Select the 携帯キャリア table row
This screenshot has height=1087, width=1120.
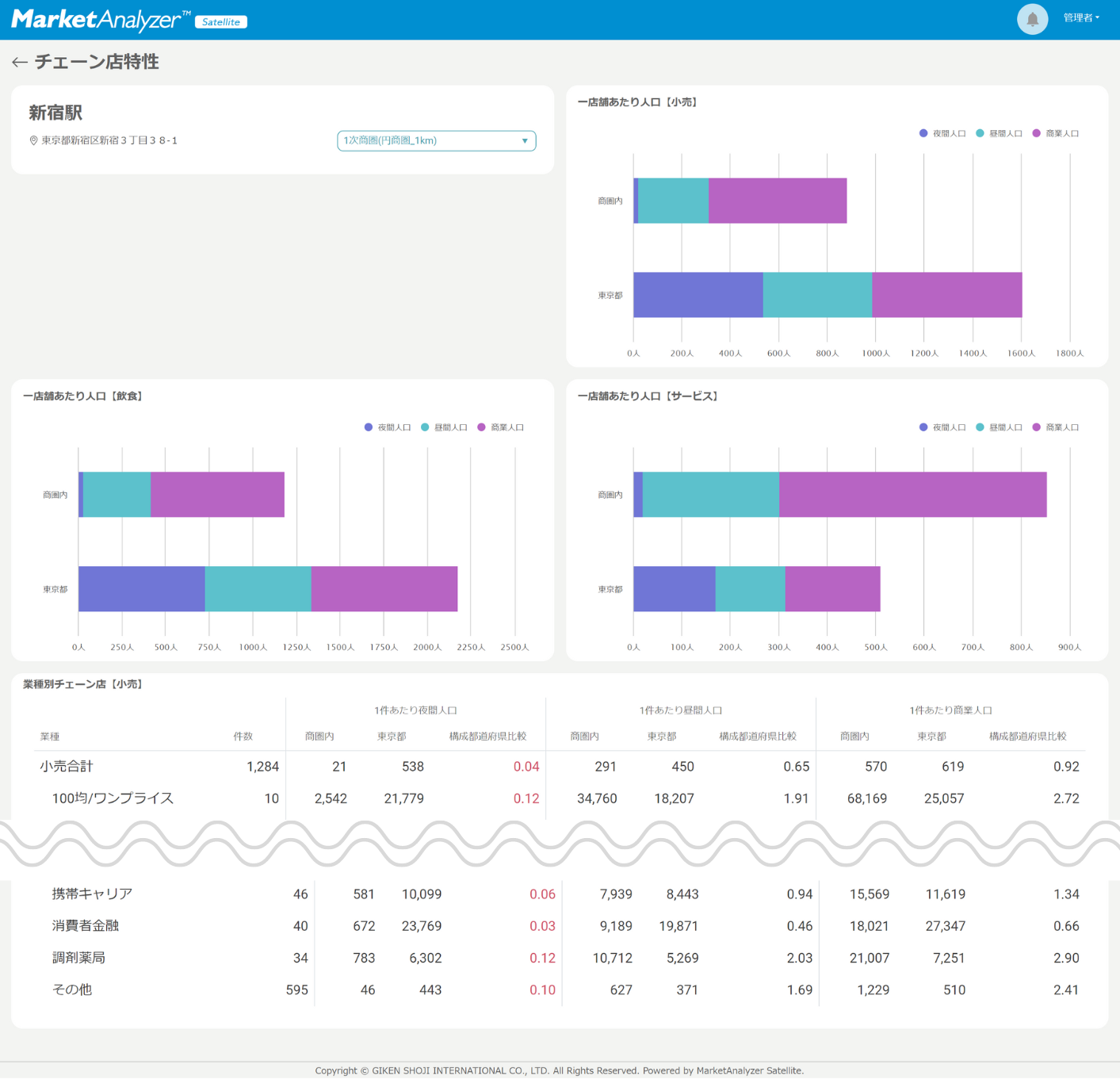(560, 895)
